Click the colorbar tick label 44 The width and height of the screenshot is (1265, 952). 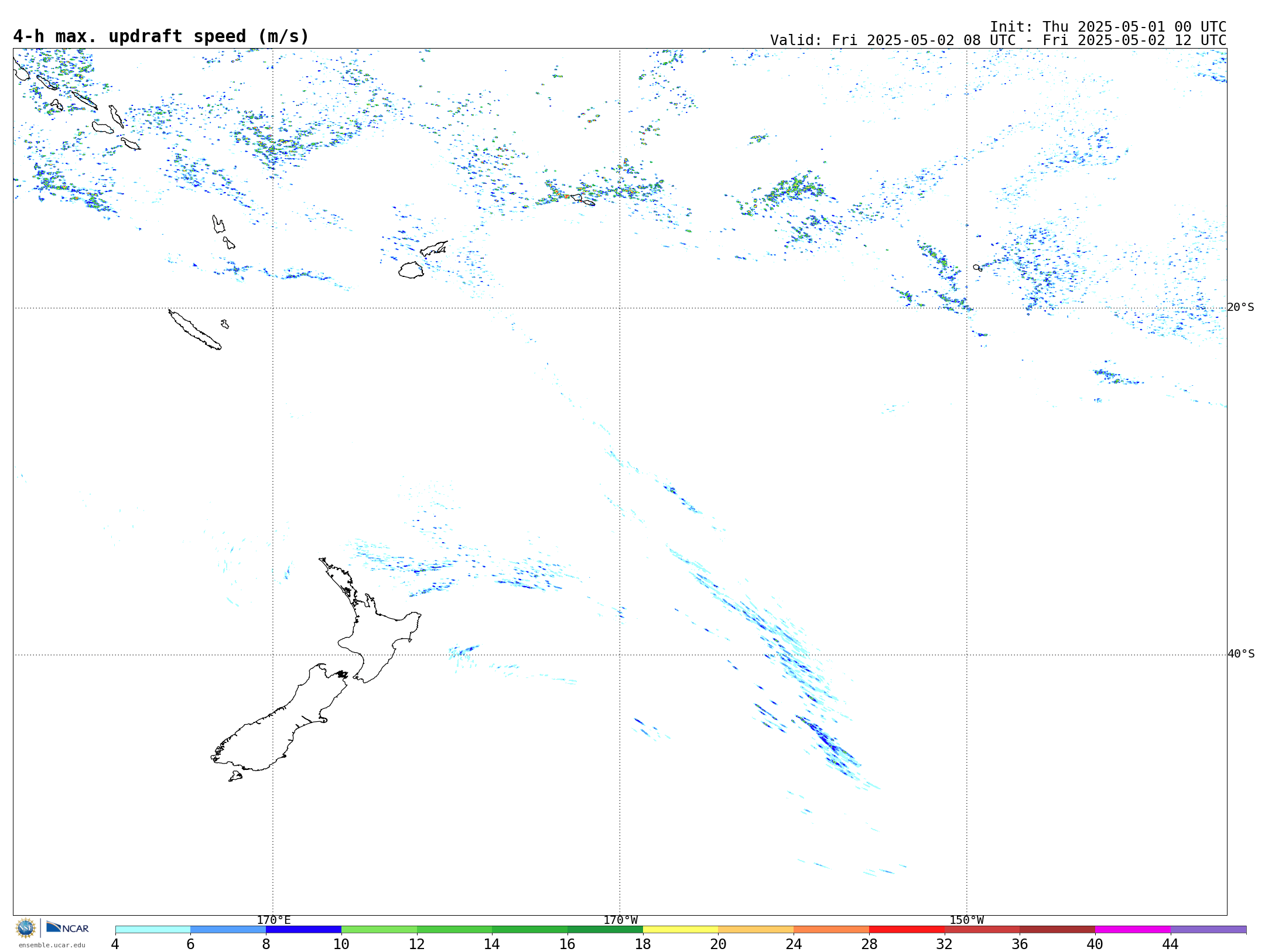[x=1170, y=944]
